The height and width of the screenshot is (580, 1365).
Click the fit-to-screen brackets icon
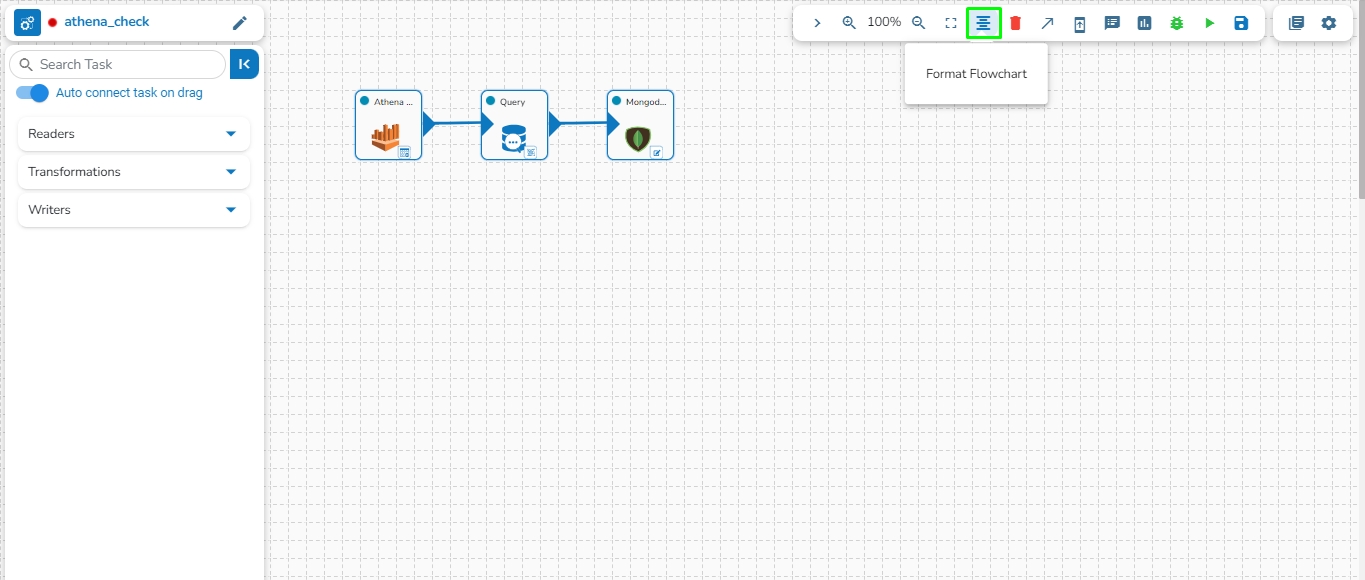(951, 23)
